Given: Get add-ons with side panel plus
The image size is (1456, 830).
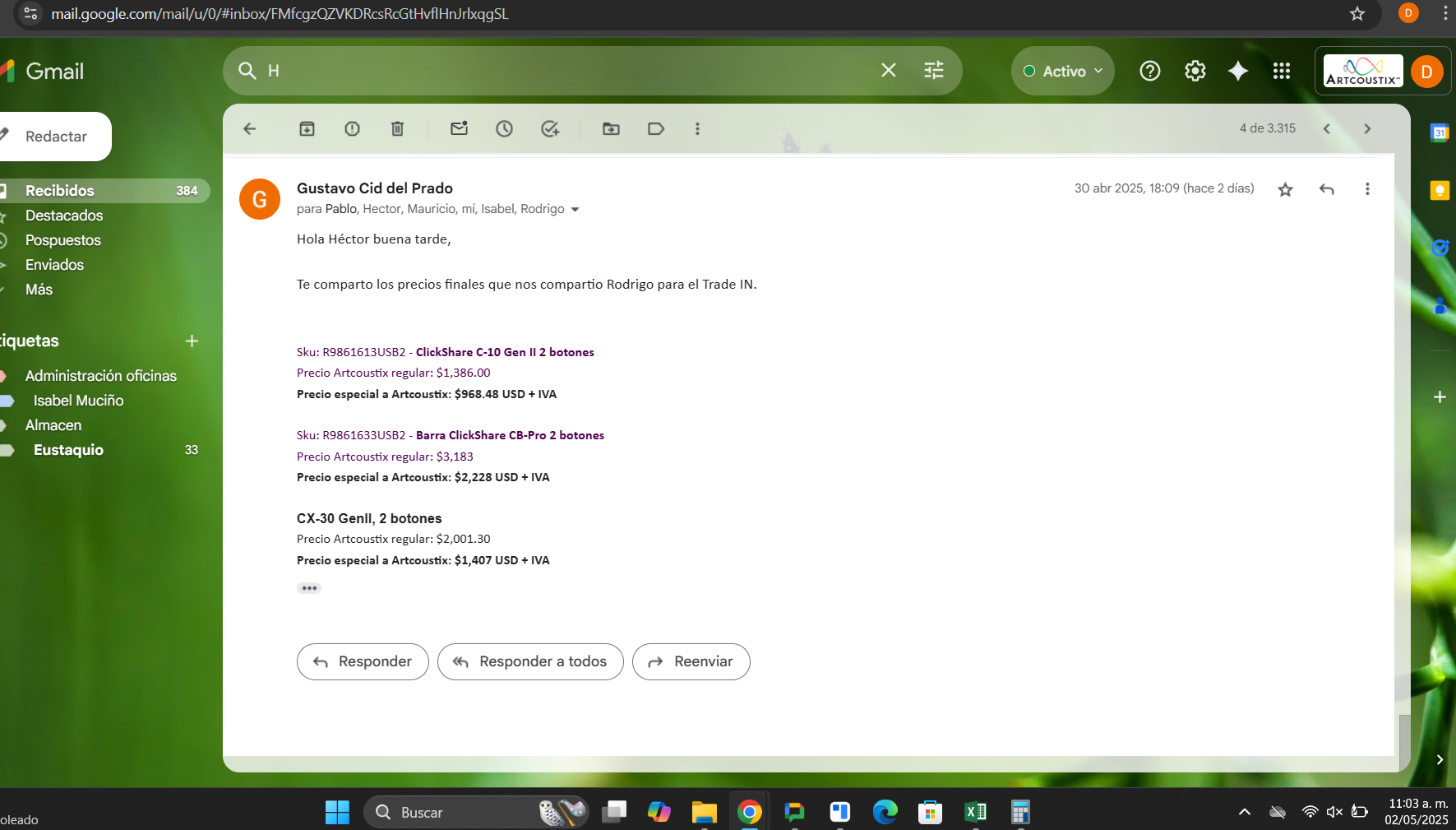Looking at the screenshot, I should [x=1440, y=397].
